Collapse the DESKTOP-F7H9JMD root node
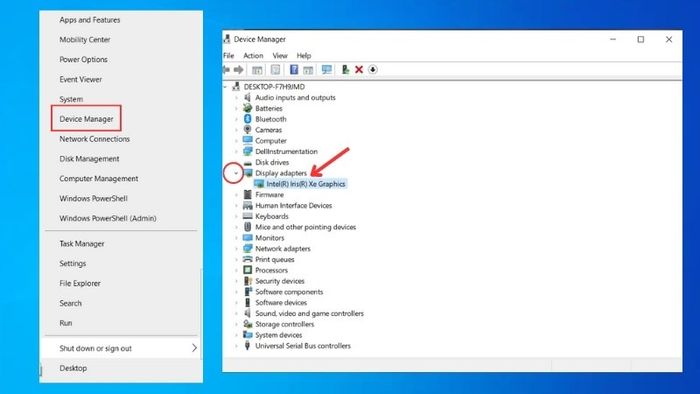Screen dimensions: 700x394 (225, 87)
